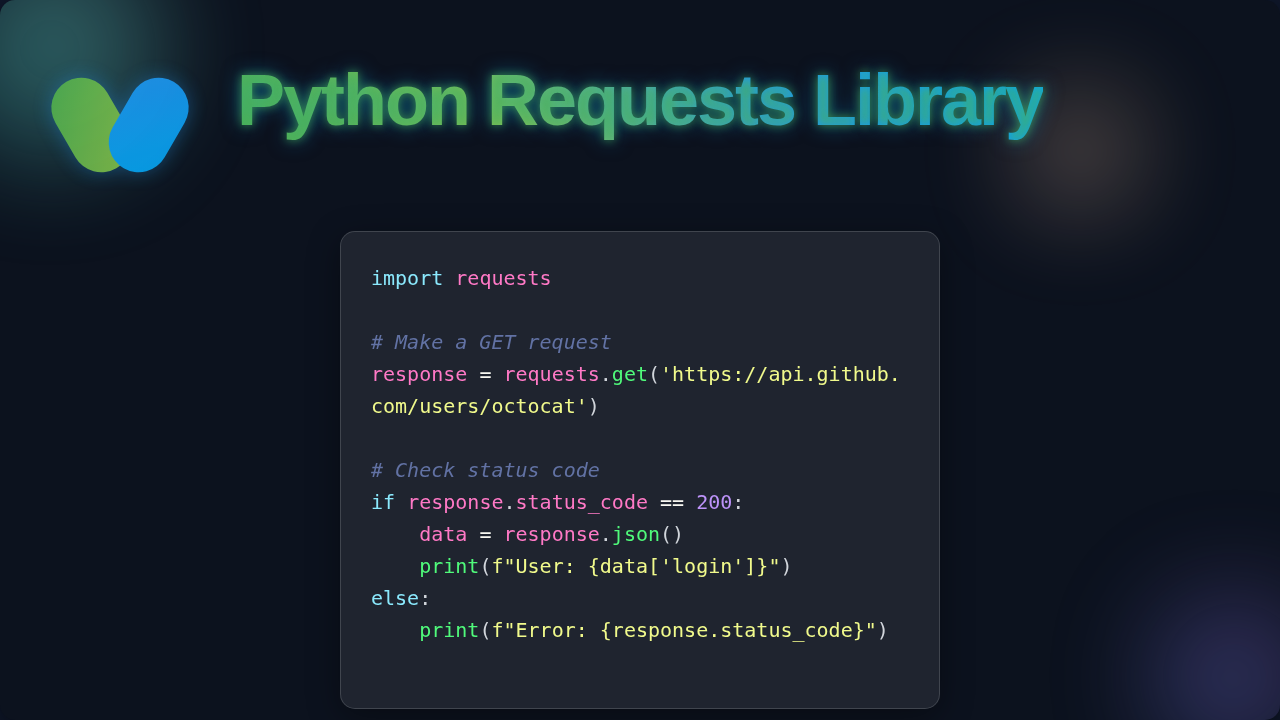Click the print 'User:' f-string line
1280x720 pixels.
pyautogui.click(x=606, y=566)
